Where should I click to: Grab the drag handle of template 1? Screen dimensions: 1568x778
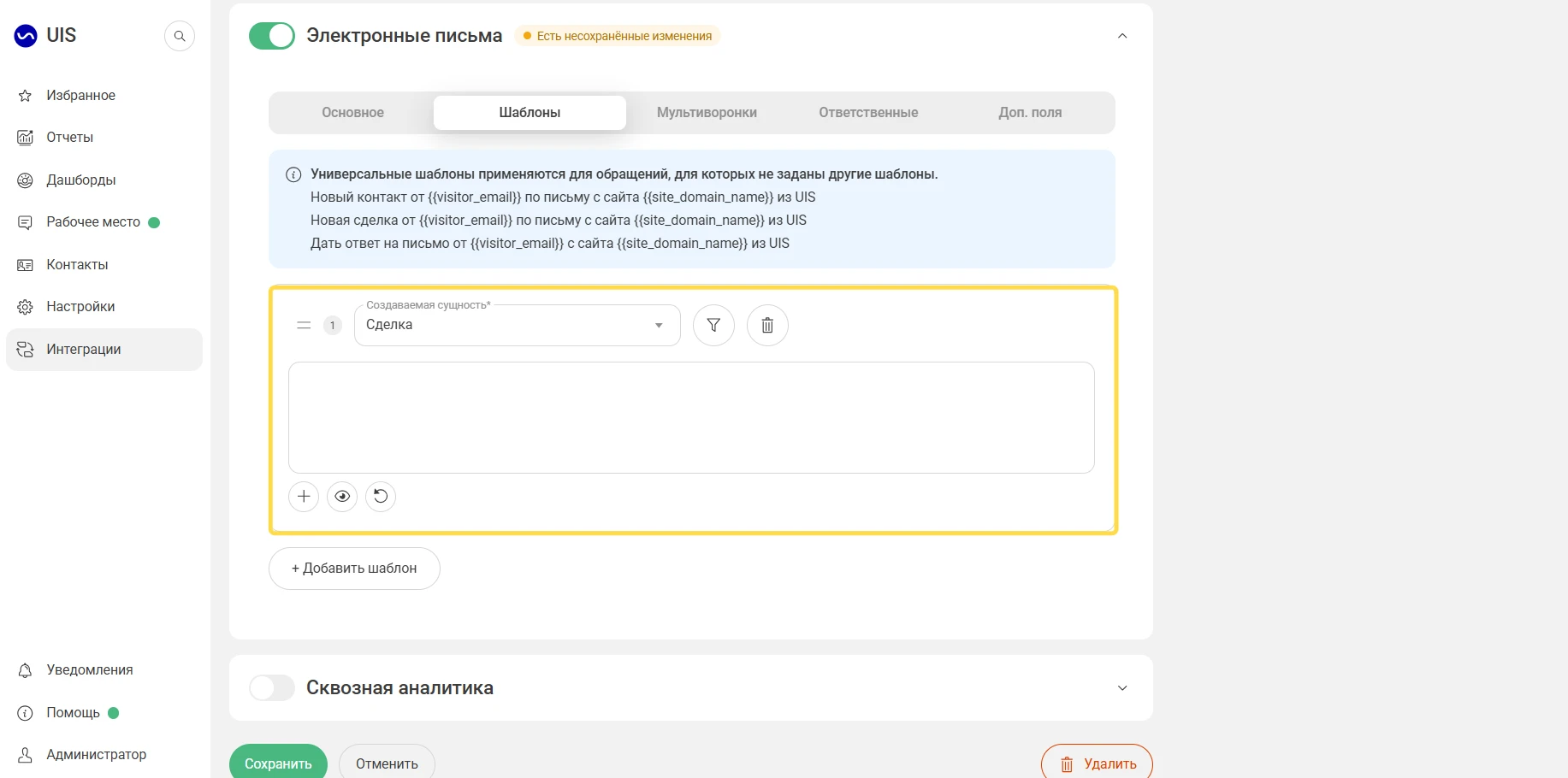pyautogui.click(x=304, y=325)
